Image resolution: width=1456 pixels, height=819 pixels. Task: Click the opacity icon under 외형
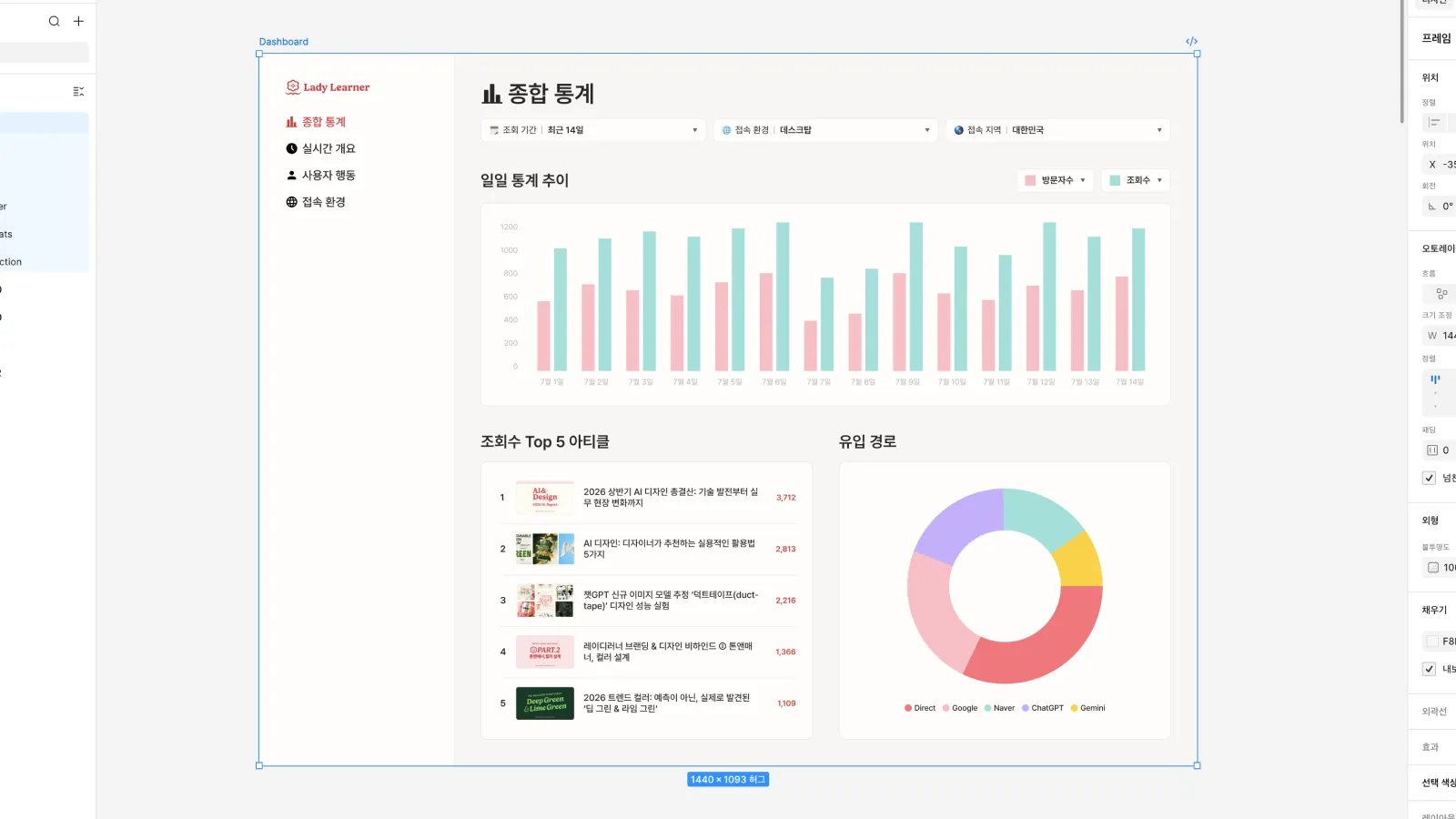(x=1433, y=568)
